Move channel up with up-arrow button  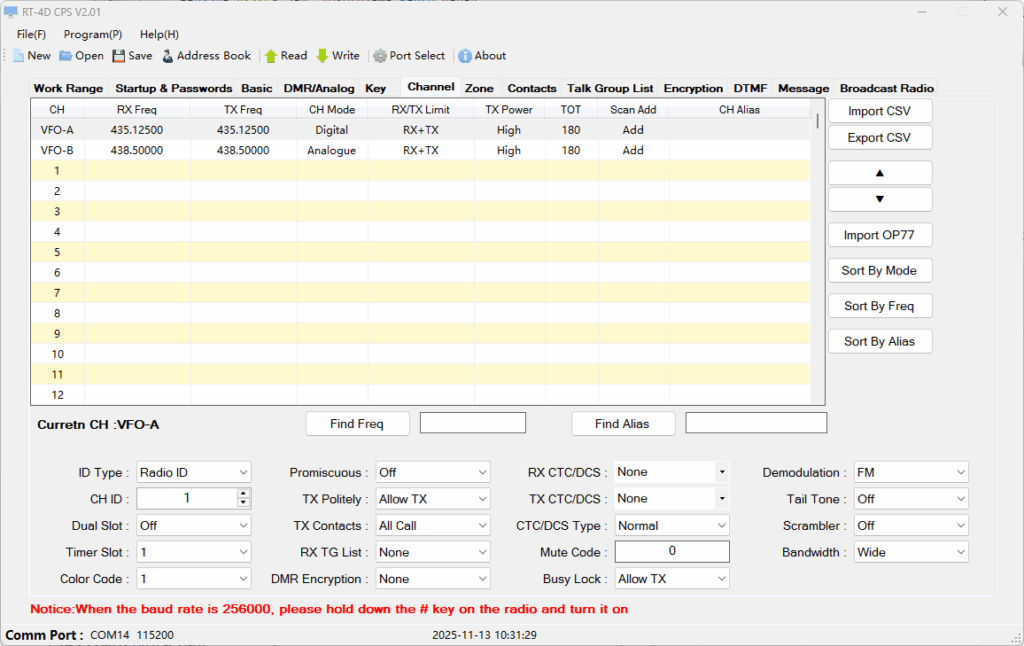click(880, 173)
